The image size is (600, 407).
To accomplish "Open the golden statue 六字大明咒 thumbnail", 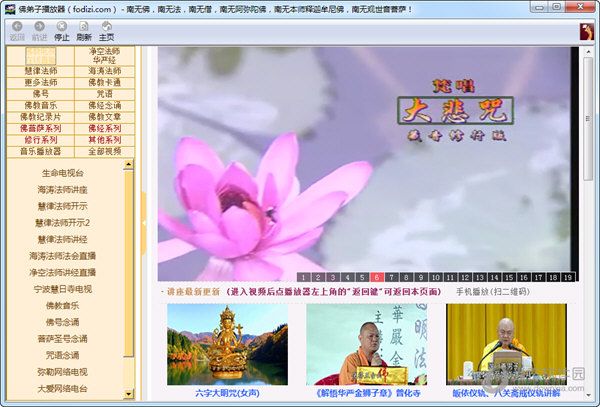I will click(x=227, y=344).
